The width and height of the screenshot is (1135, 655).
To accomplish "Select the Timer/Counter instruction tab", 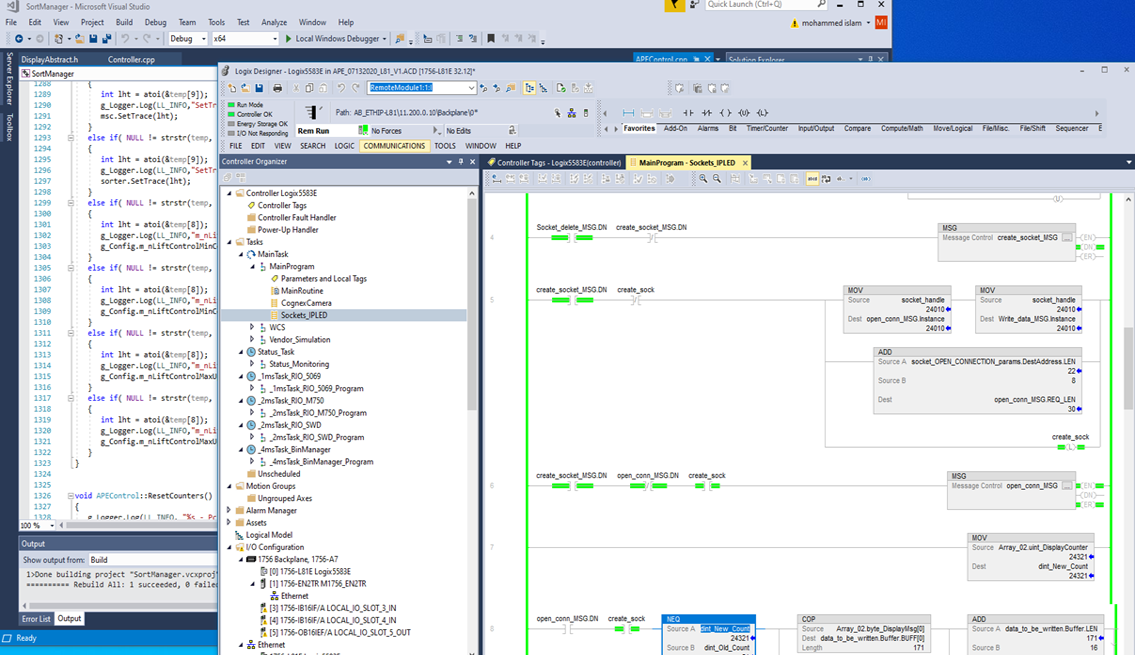I will point(767,128).
